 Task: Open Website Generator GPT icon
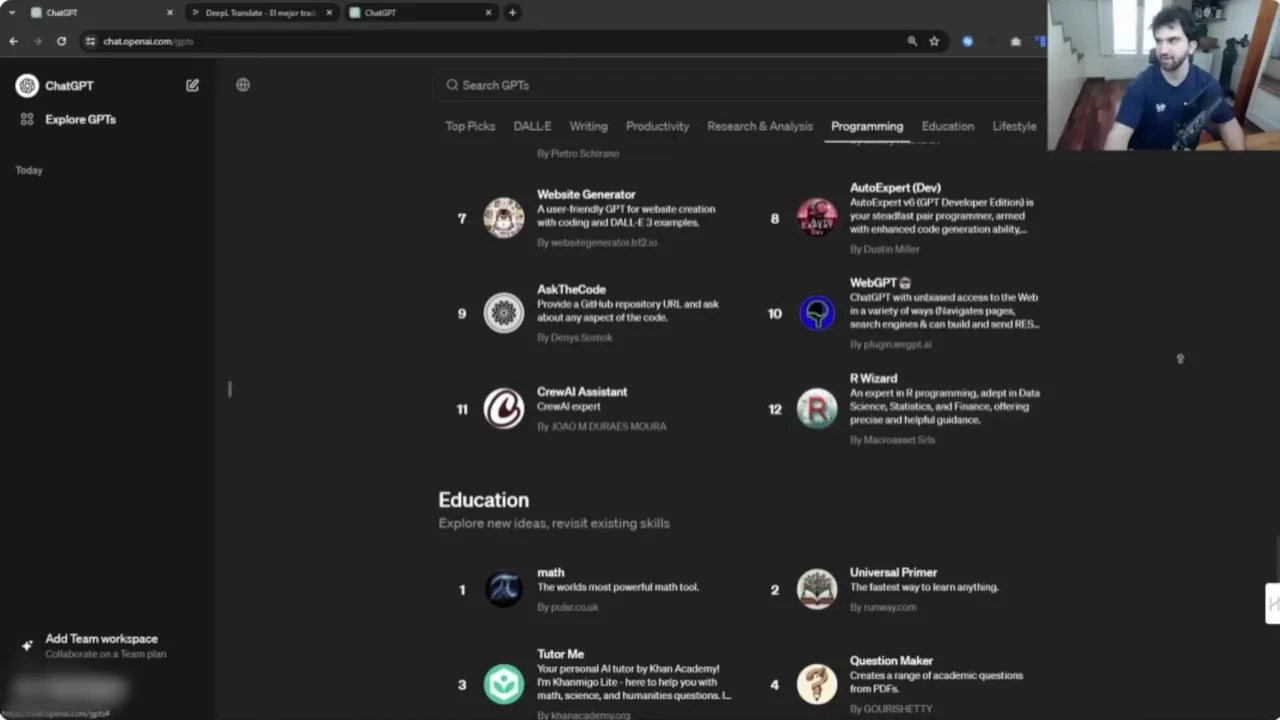pyautogui.click(x=504, y=217)
